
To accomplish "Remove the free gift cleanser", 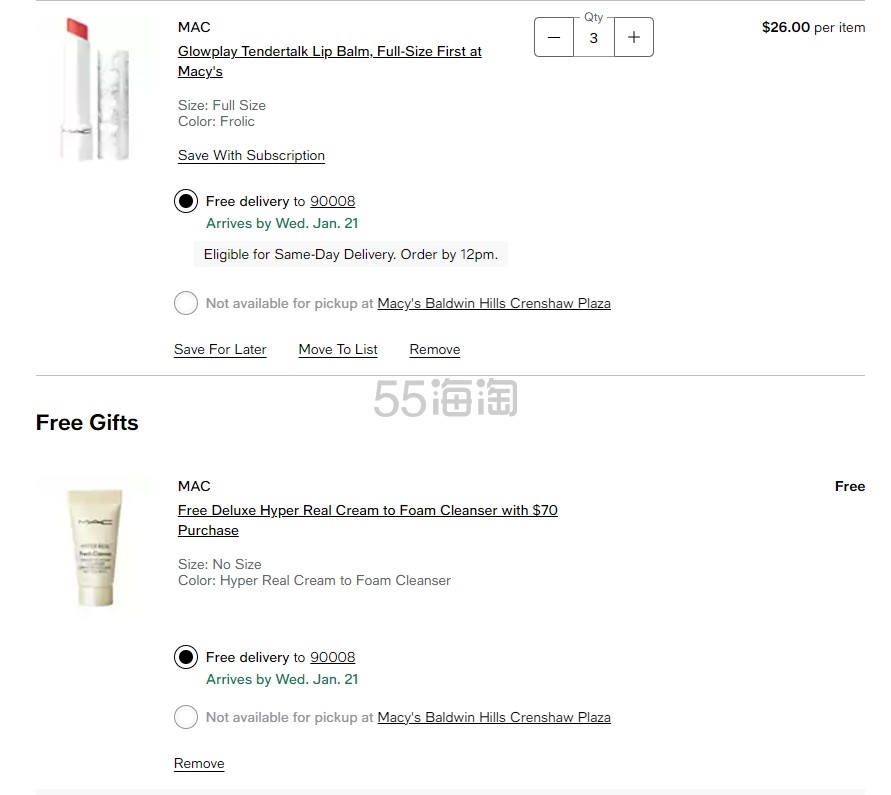I will pyautogui.click(x=199, y=764).
